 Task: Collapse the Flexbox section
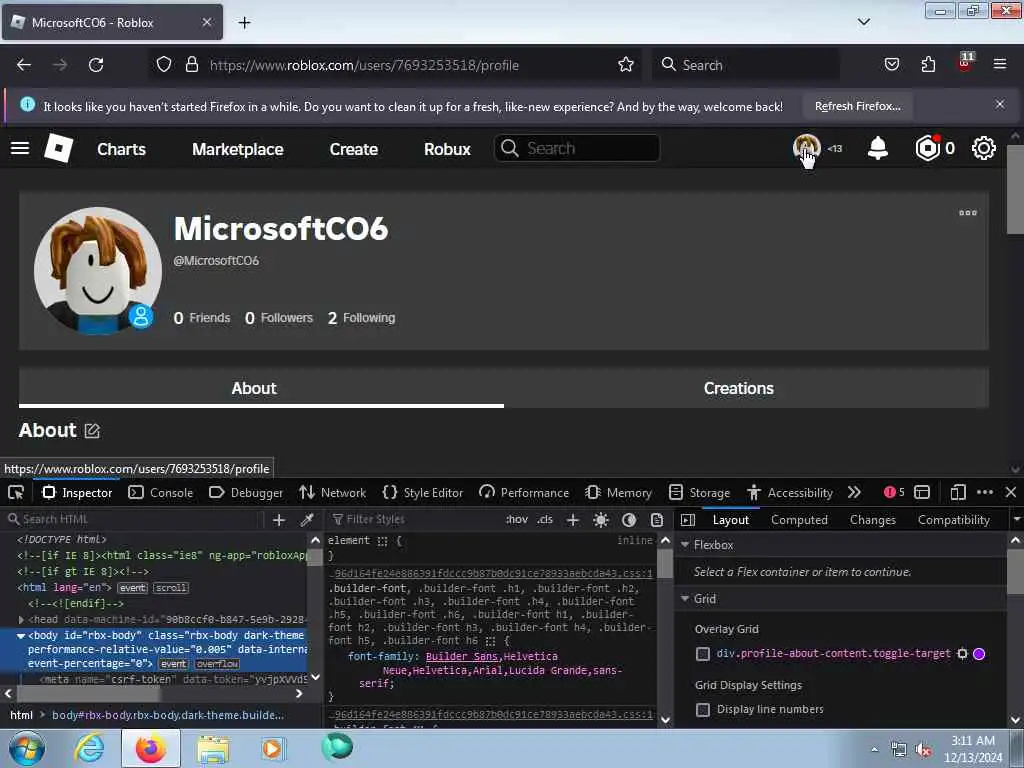point(685,544)
